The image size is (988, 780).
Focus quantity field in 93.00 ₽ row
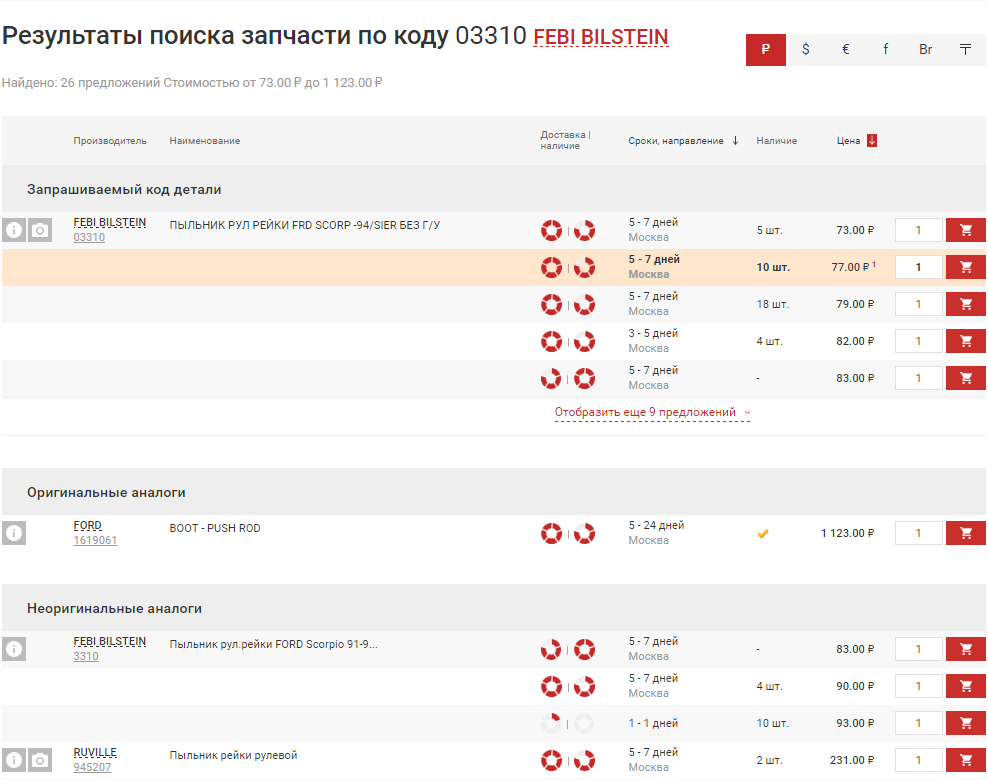click(919, 723)
